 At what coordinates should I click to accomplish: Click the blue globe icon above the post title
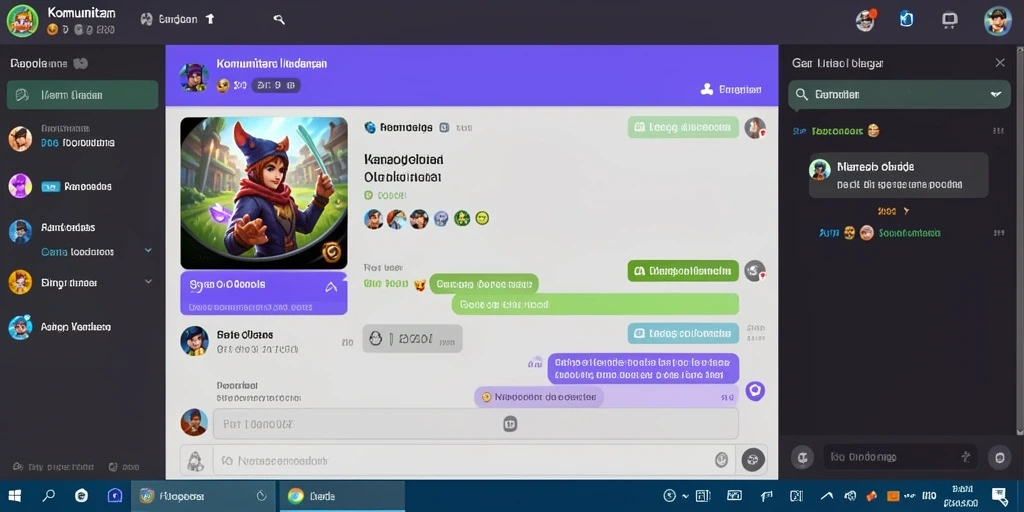click(x=370, y=127)
